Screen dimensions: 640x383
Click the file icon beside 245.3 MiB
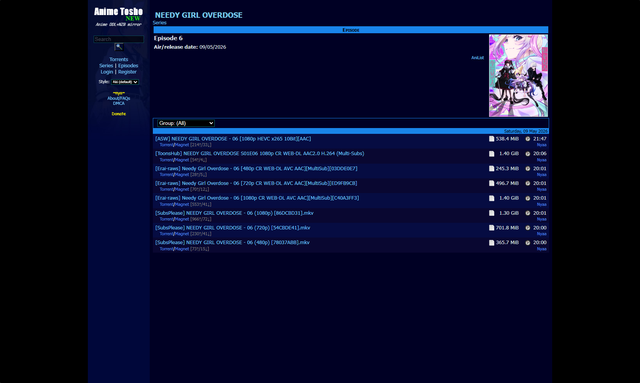(x=491, y=169)
